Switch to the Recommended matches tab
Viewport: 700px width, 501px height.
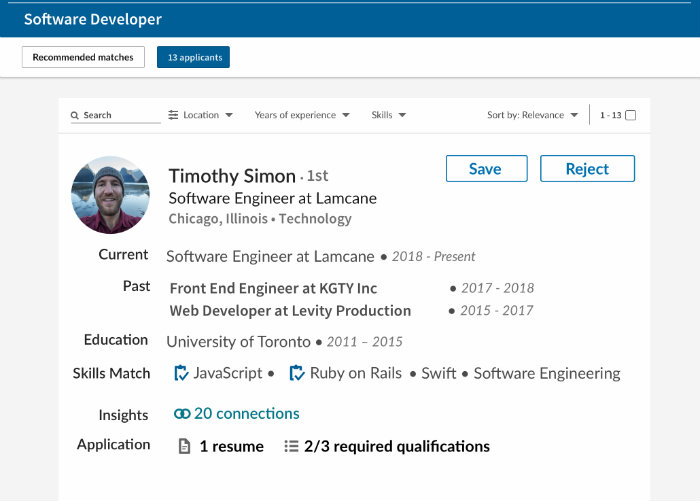(x=83, y=57)
